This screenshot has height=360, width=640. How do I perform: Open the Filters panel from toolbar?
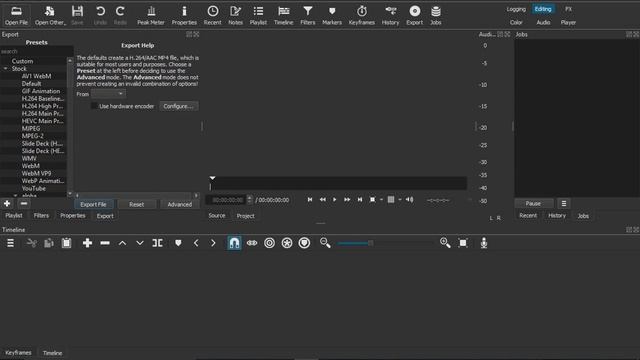tap(308, 16)
